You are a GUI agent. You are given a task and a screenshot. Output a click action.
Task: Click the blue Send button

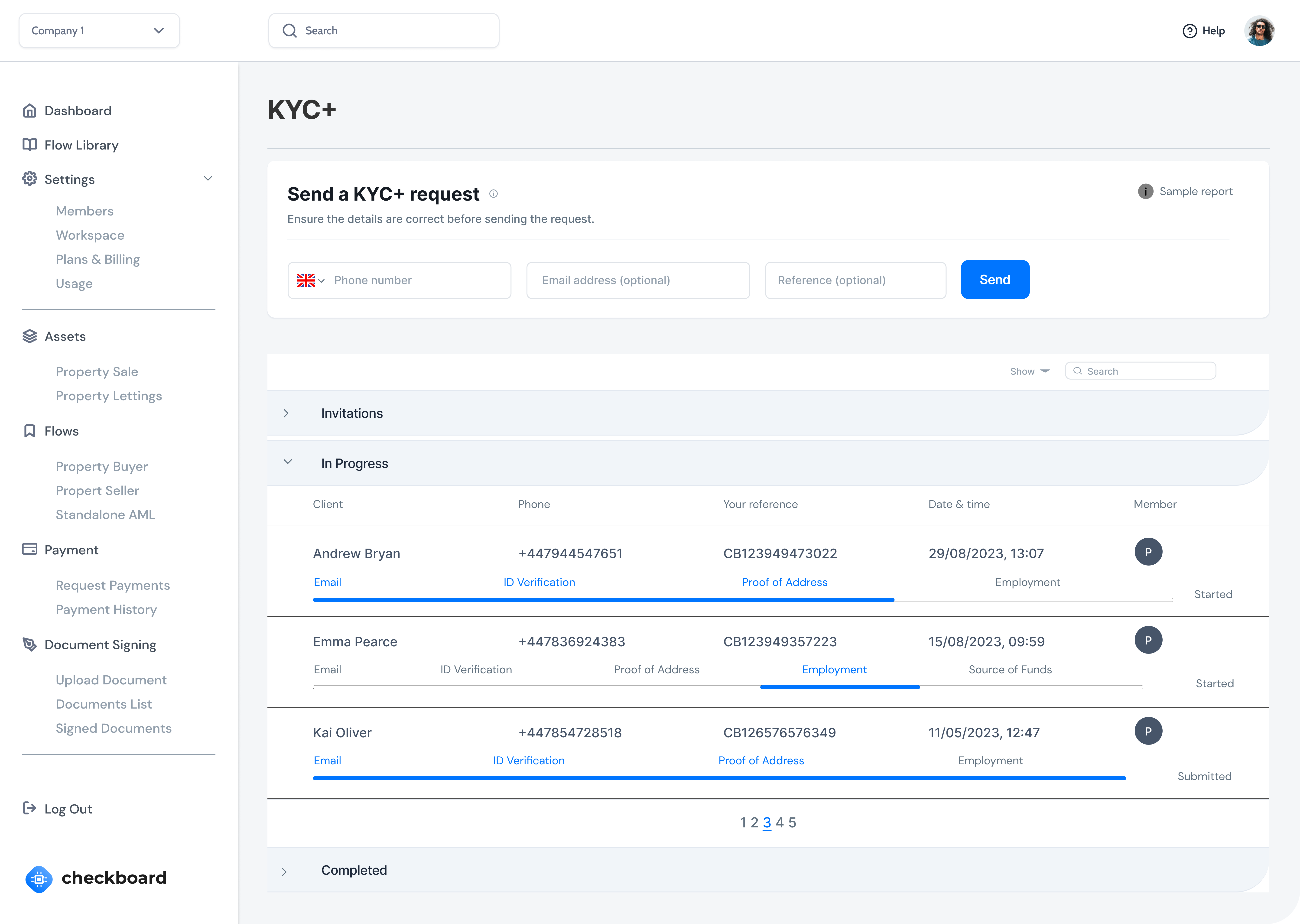pyautogui.click(x=995, y=279)
